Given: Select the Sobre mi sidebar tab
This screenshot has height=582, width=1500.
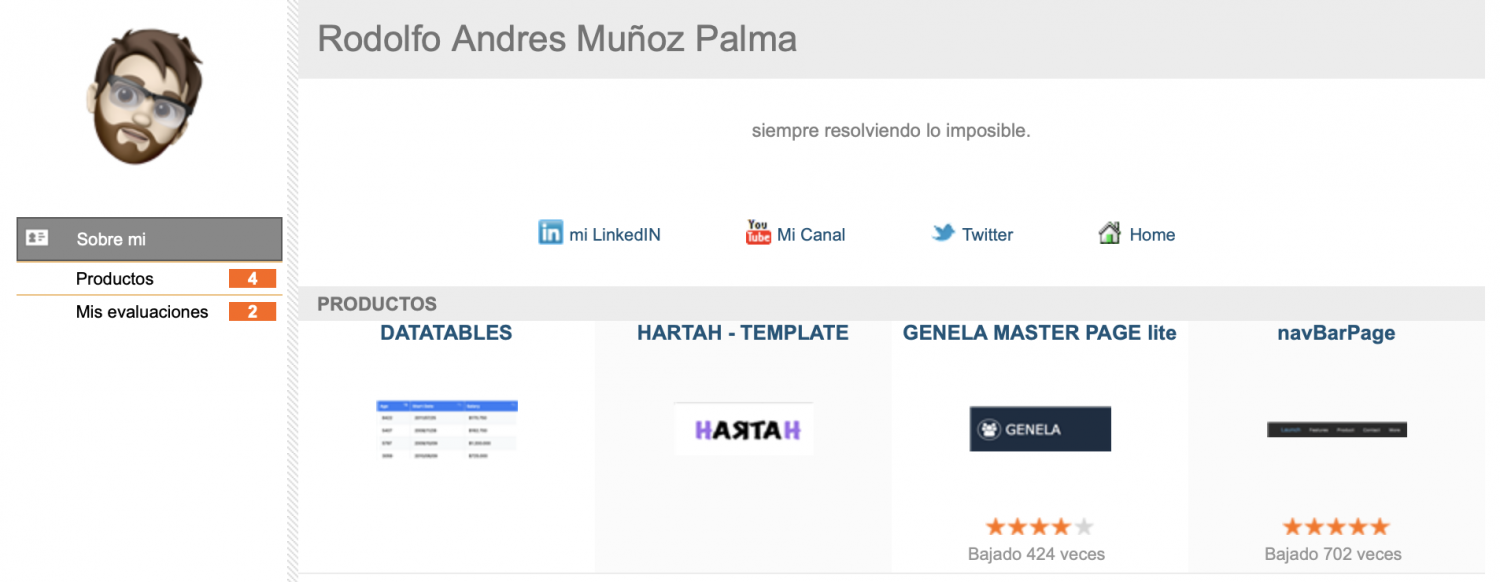Looking at the screenshot, I should (149, 240).
